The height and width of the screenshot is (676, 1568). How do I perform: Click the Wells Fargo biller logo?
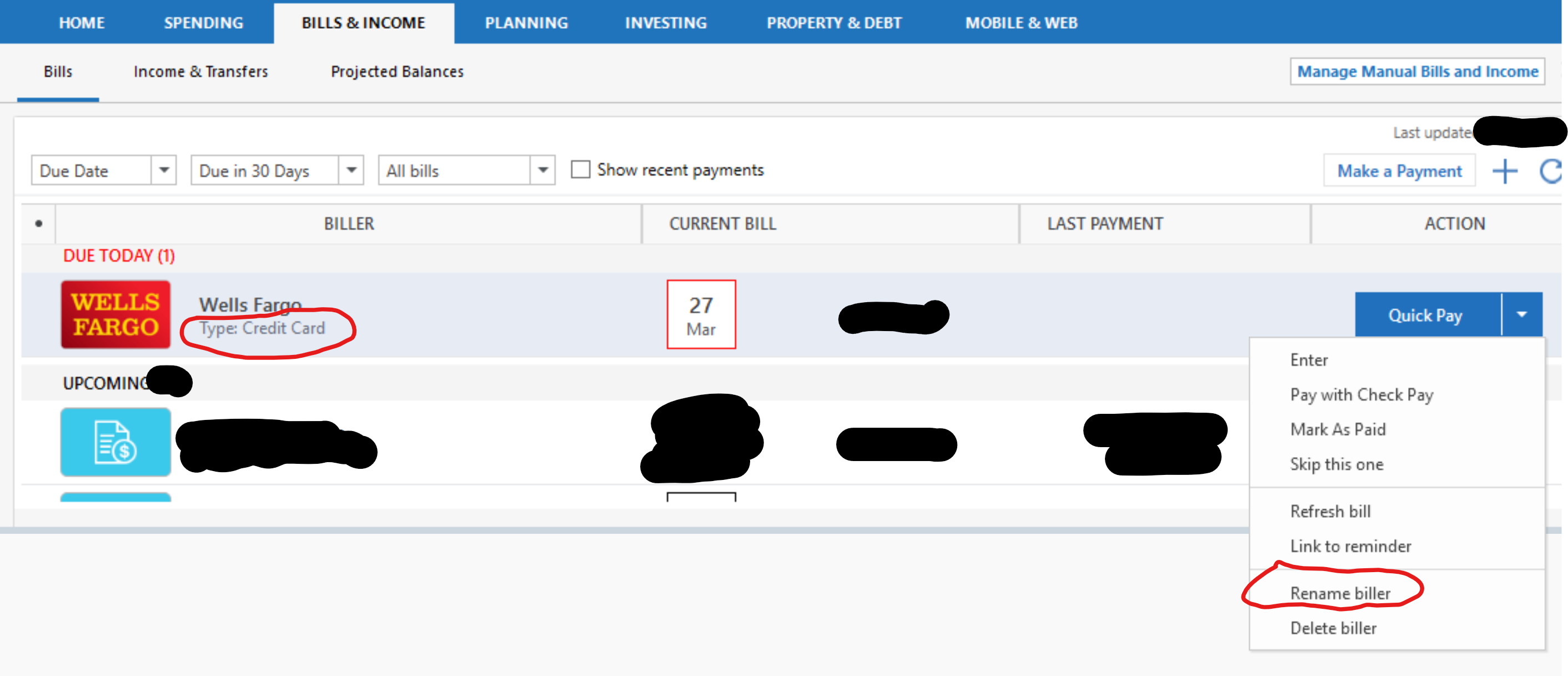[115, 314]
